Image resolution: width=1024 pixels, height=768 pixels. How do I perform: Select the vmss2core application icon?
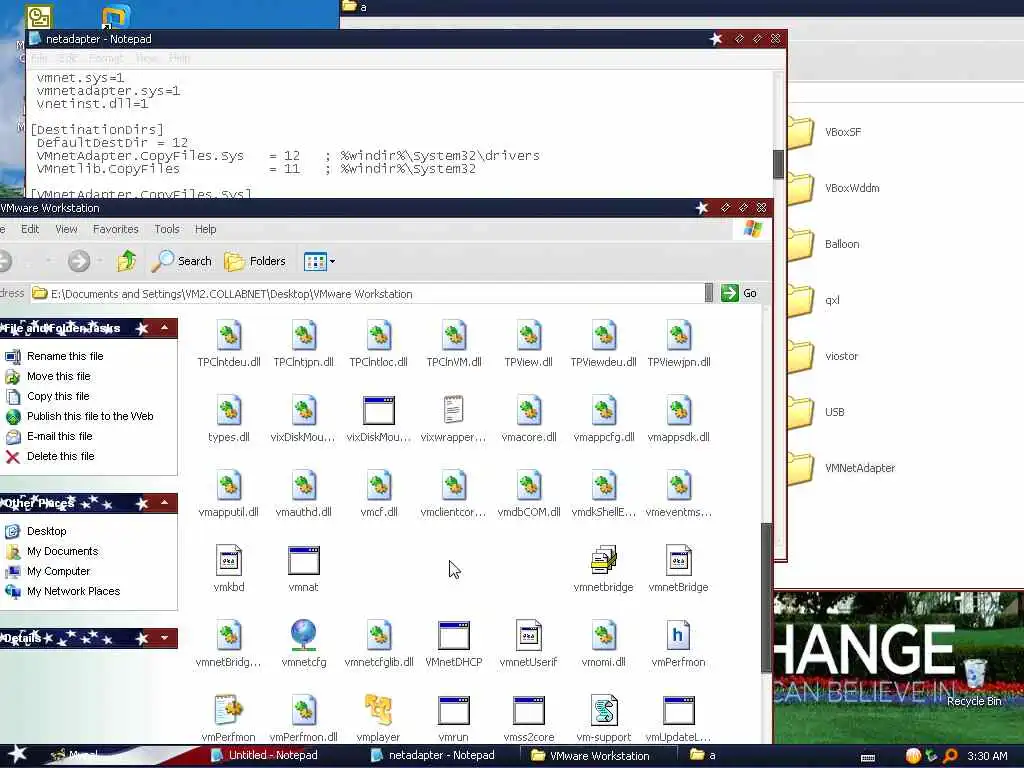[529, 711]
